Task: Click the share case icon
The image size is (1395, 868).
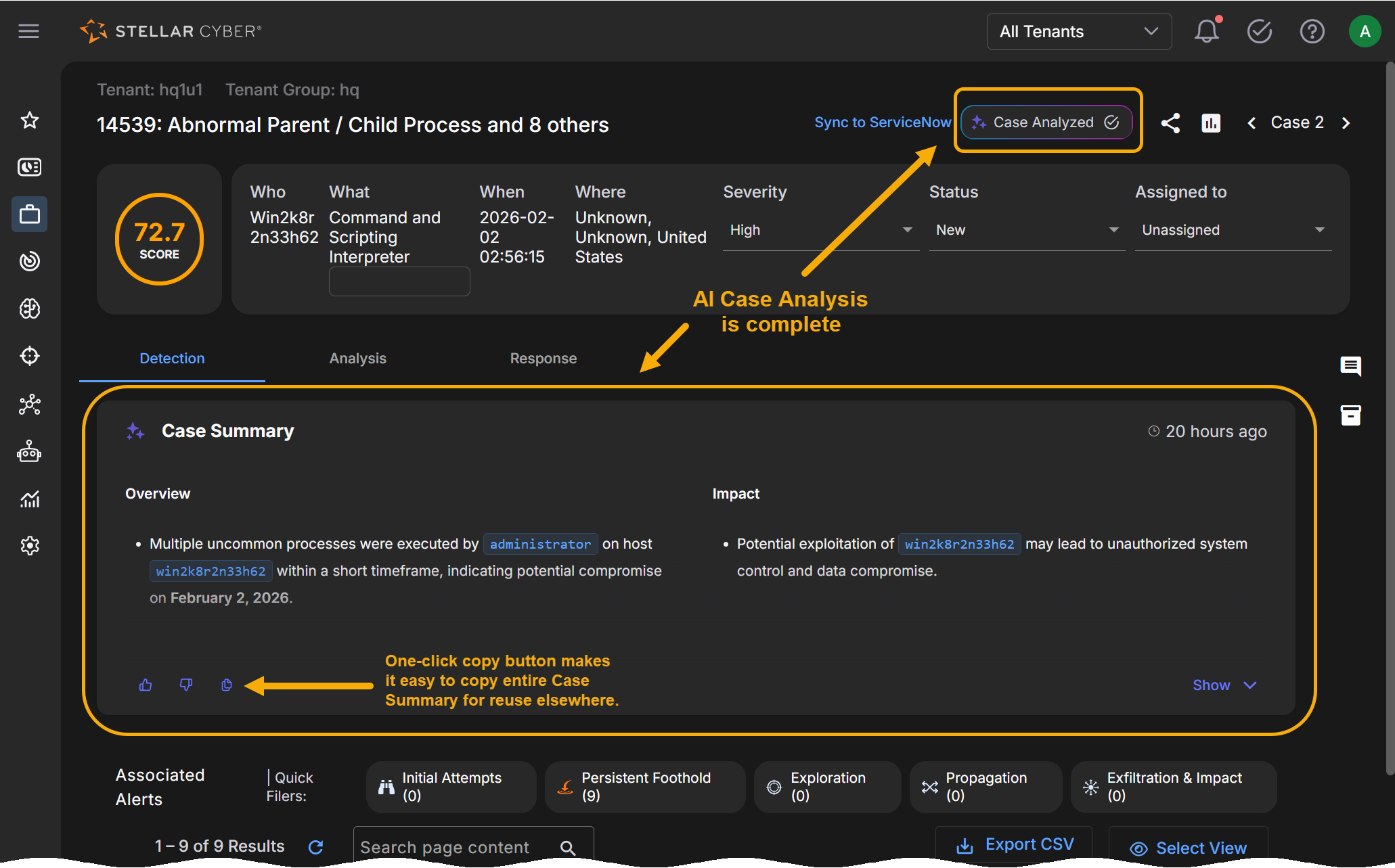Action: pos(1170,123)
